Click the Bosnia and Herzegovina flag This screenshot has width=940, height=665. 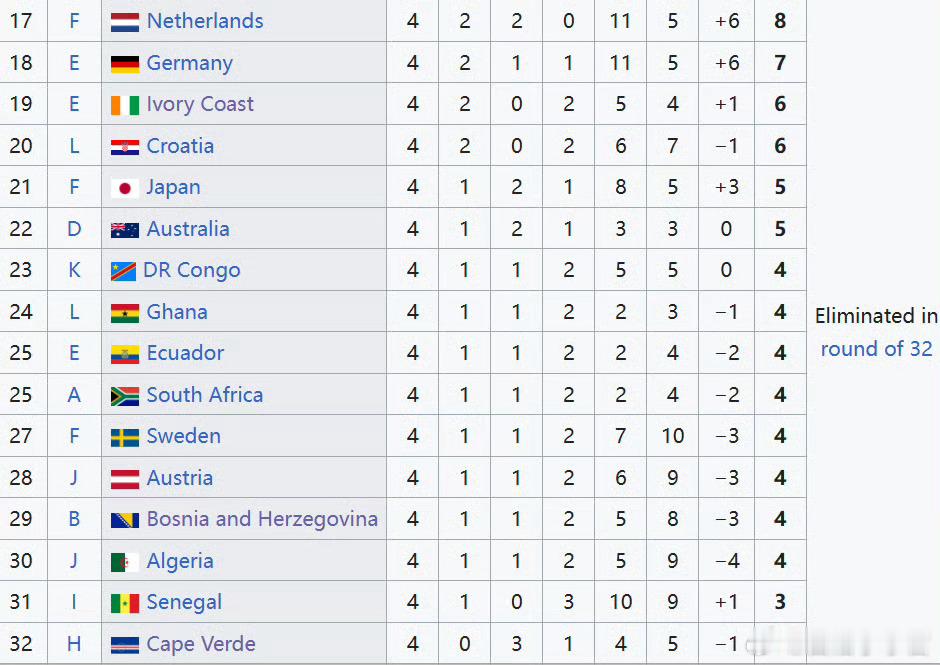pyautogui.click(x=125, y=520)
